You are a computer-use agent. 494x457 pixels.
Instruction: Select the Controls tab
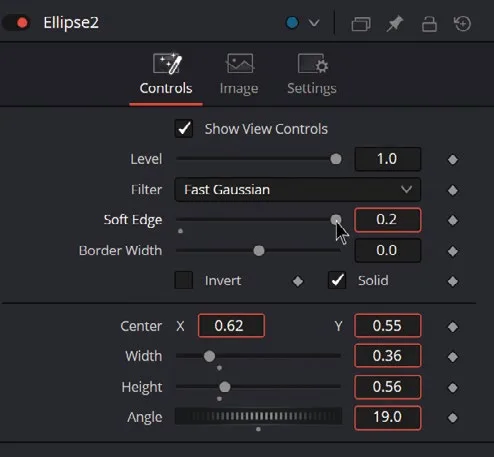[x=166, y=75]
